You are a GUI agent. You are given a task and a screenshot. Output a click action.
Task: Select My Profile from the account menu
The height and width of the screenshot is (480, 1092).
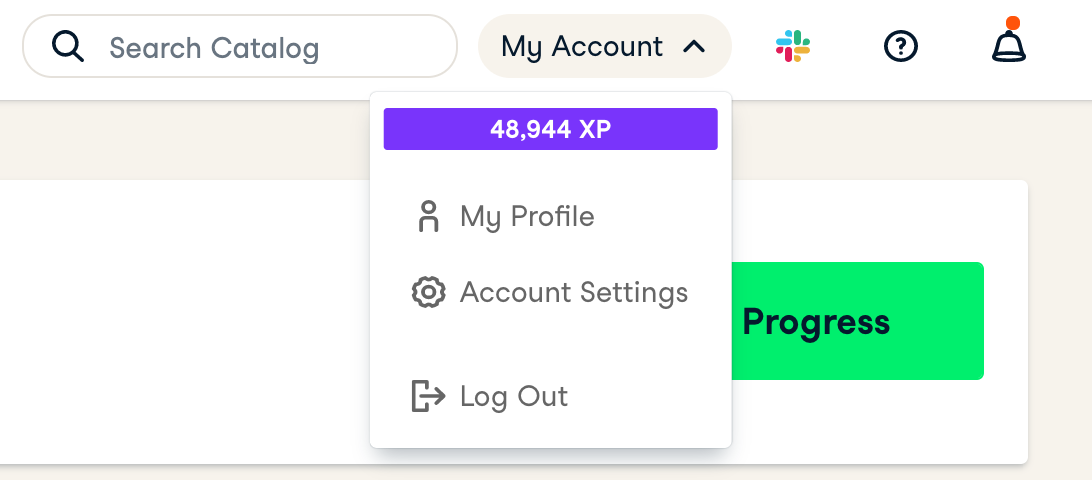coord(527,216)
